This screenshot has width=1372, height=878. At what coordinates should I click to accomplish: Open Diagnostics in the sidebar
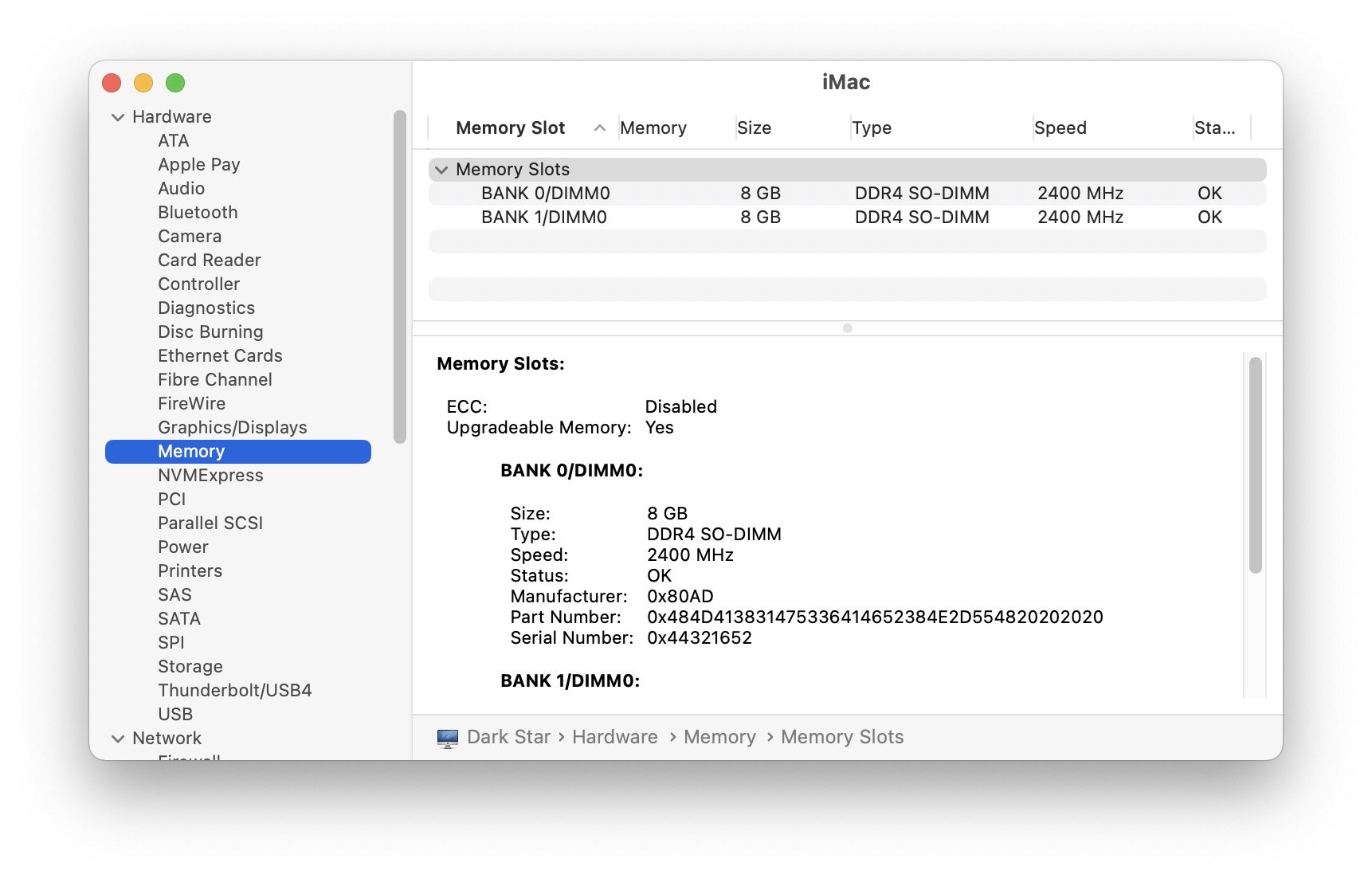pos(206,308)
